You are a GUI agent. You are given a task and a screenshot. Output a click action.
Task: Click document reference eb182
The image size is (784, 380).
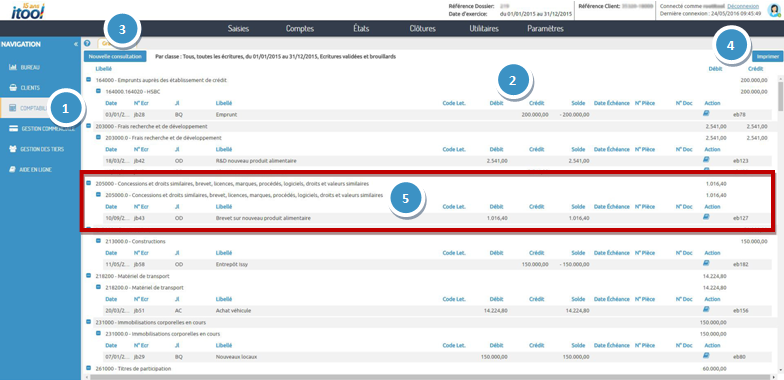pyautogui.click(x=740, y=264)
